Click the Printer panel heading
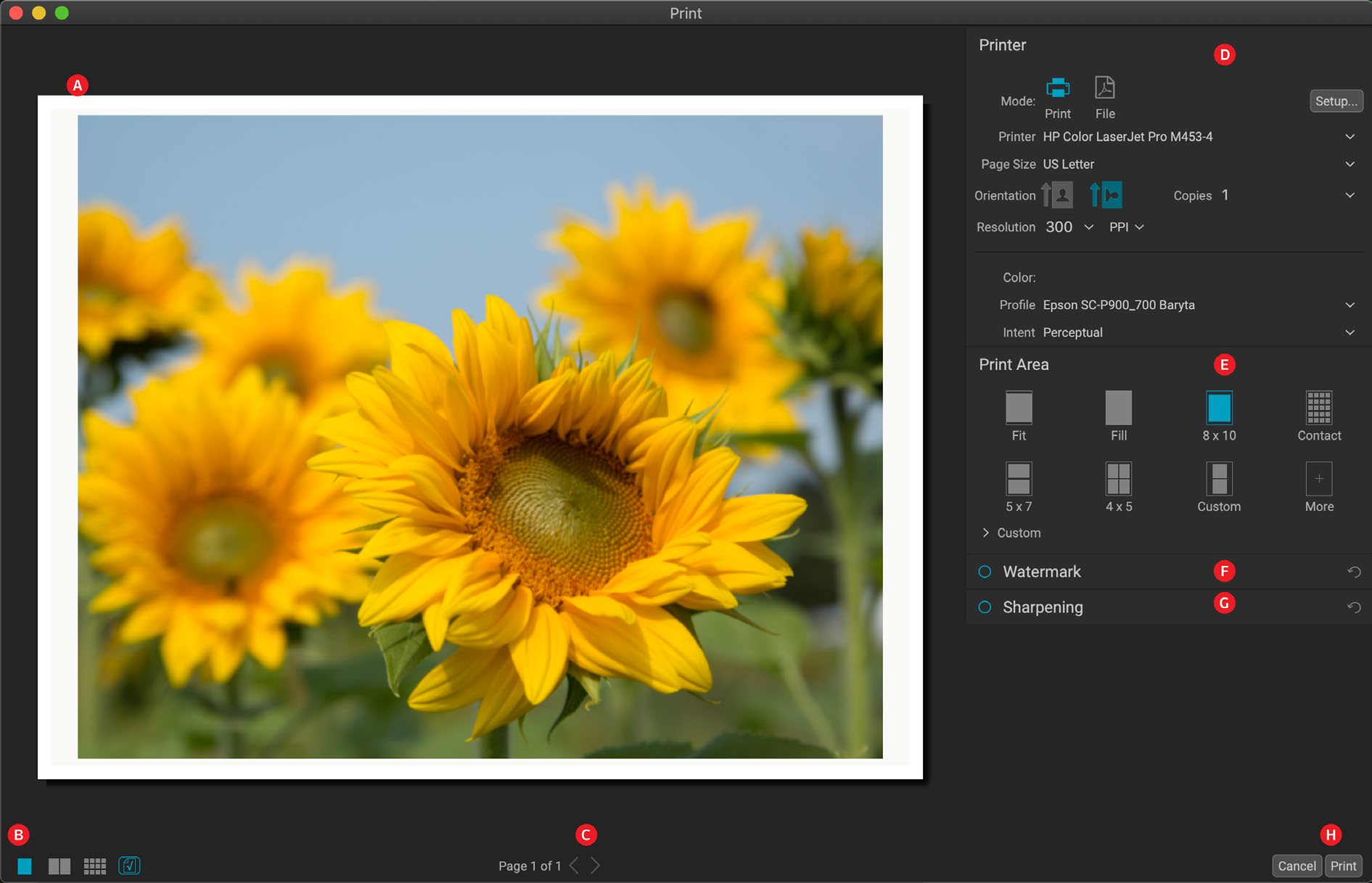The height and width of the screenshot is (883, 1372). [x=1002, y=45]
